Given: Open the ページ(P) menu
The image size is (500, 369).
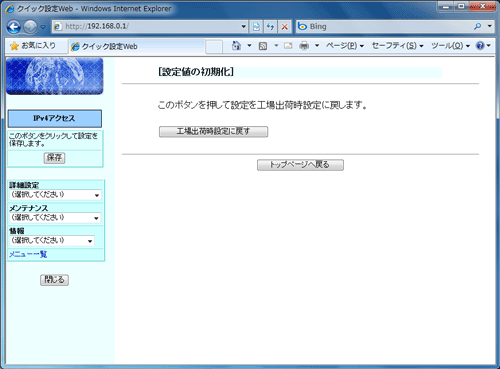Looking at the screenshot, I should click(345, 46).
